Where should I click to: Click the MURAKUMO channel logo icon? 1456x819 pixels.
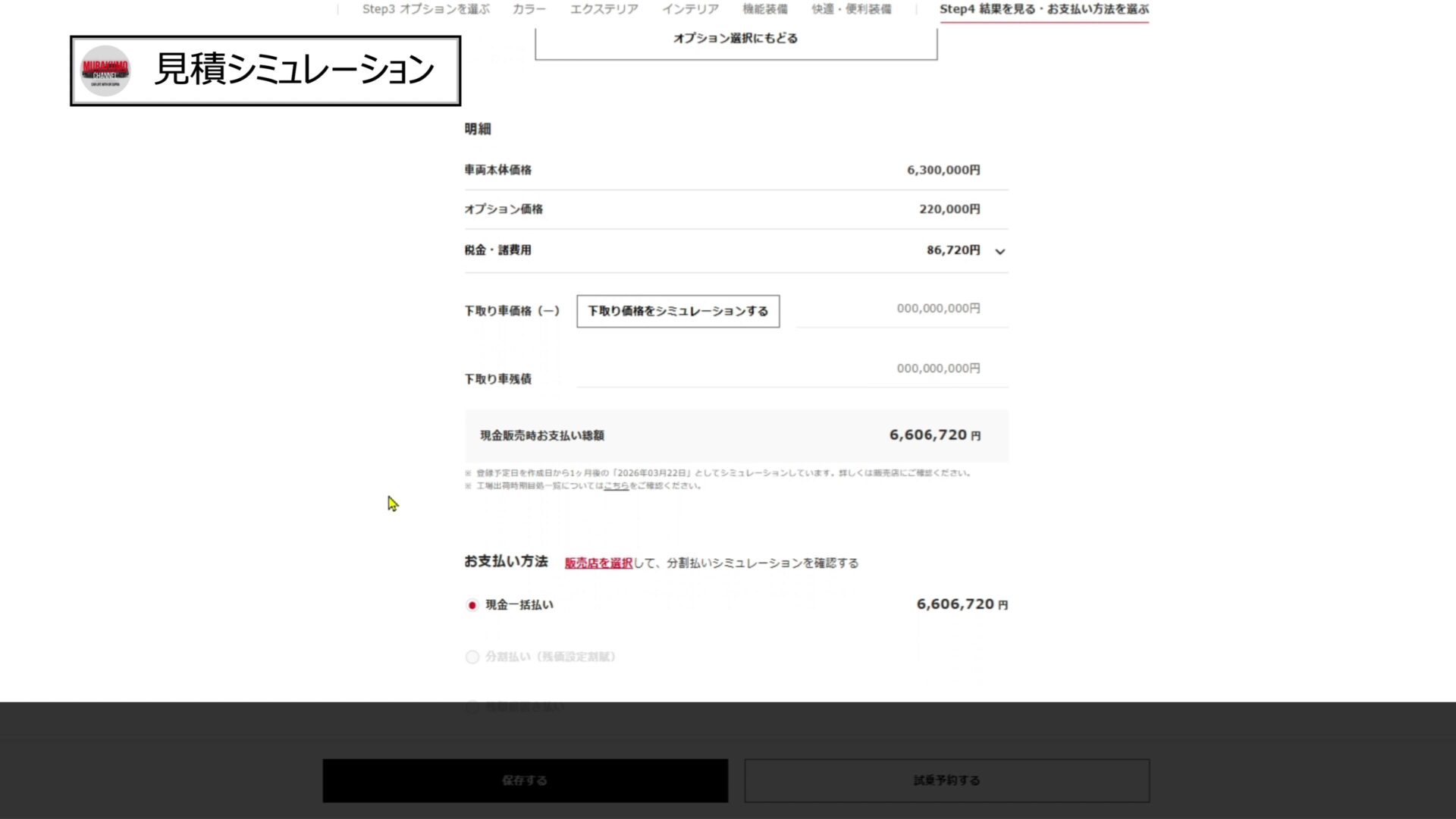point(105,71)
